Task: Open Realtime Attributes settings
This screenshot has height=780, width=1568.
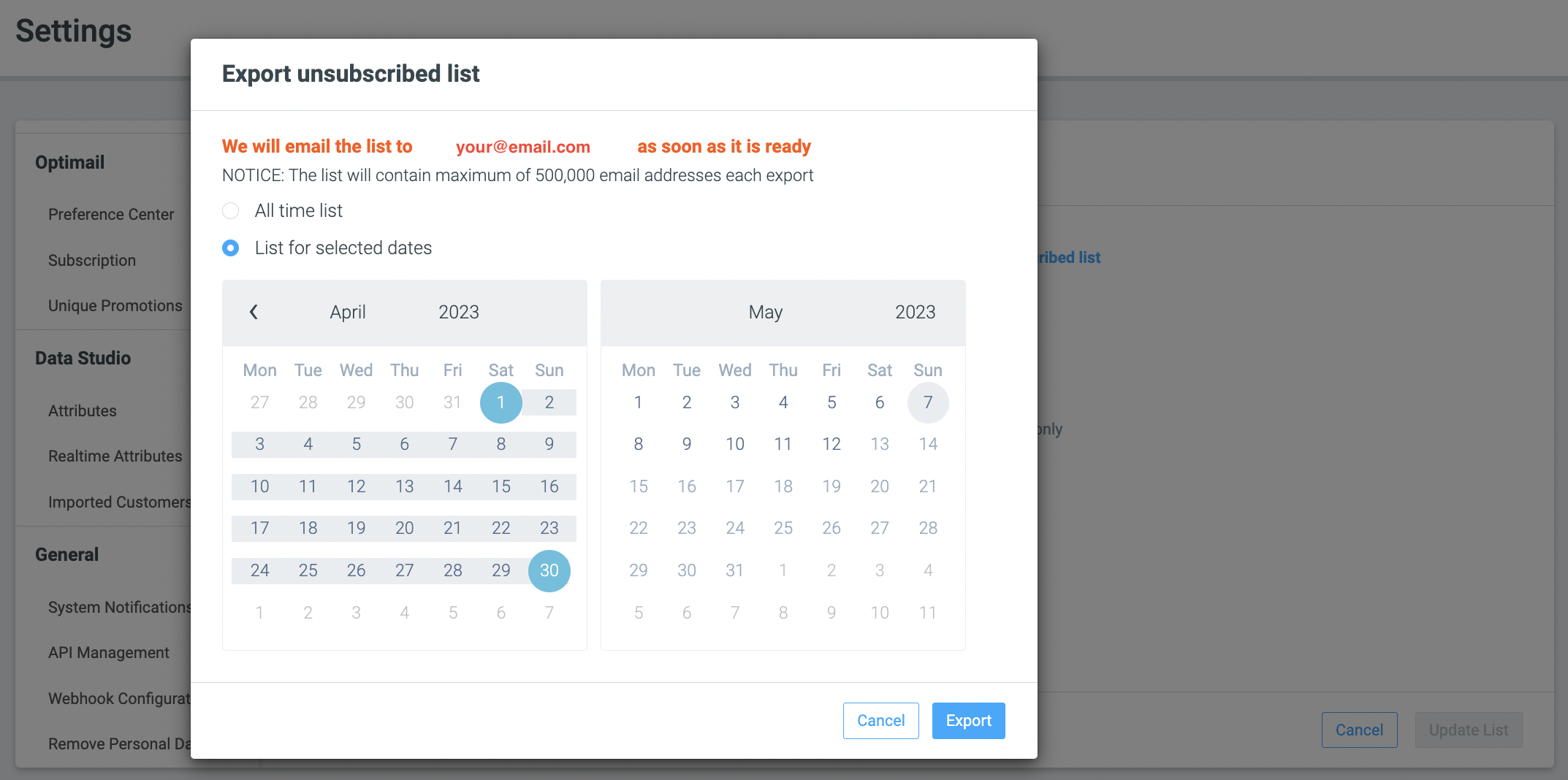Action: coord(115,456)
